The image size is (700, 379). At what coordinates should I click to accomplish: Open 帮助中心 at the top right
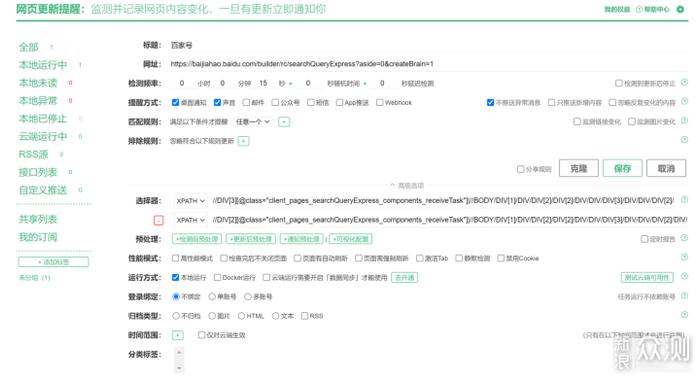pyautogui.click(x=653, y=9)
